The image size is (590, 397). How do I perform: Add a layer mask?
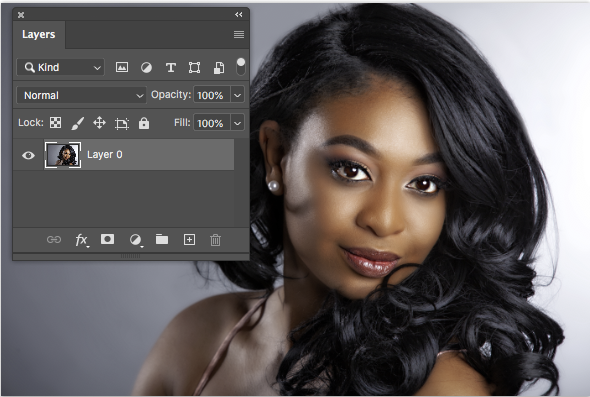pos(107,239)
